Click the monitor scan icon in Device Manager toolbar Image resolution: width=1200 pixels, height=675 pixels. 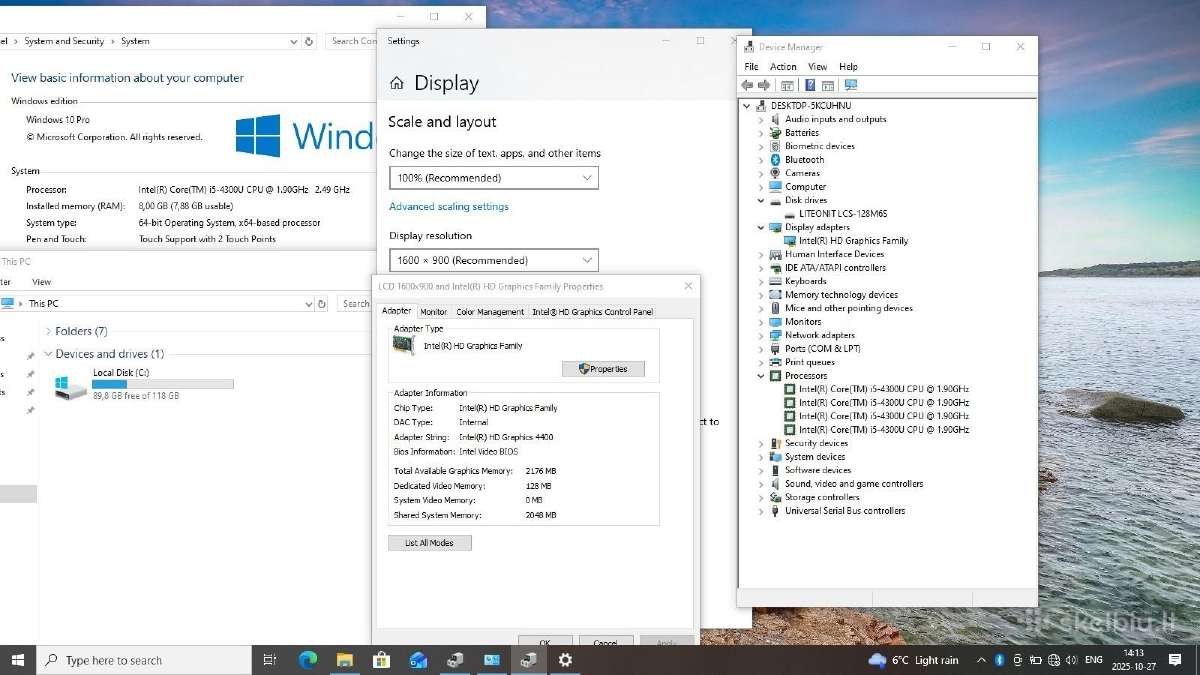(x=851, y=85)
